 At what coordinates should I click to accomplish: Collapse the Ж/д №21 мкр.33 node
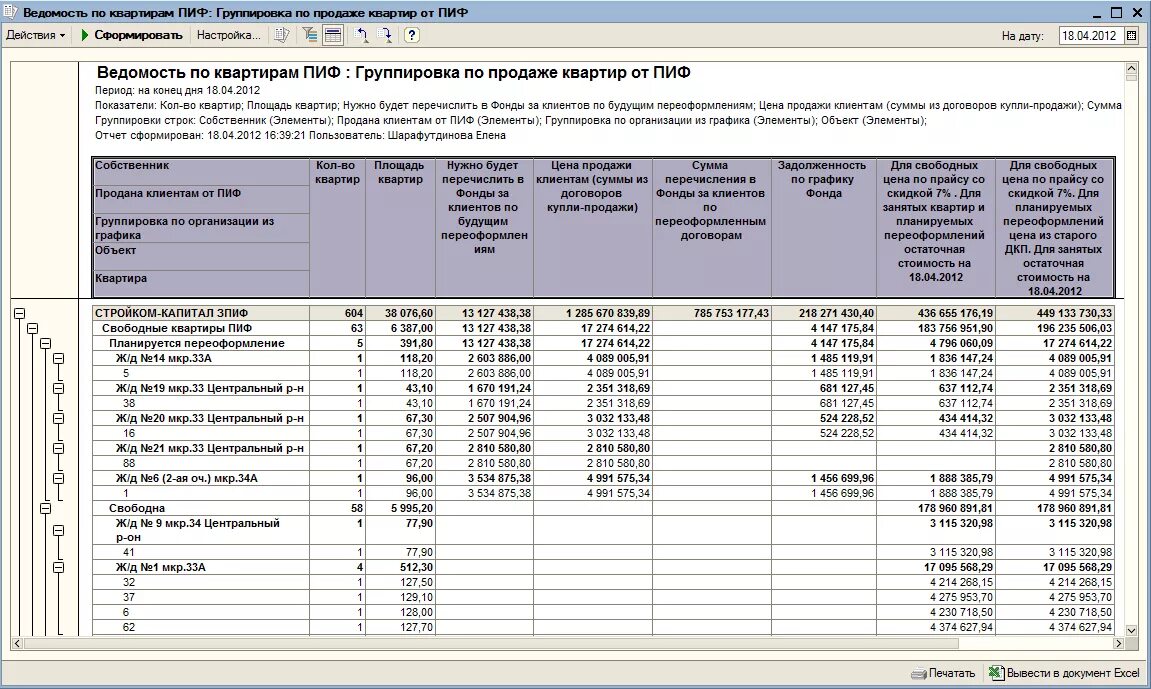click(59, 448)
